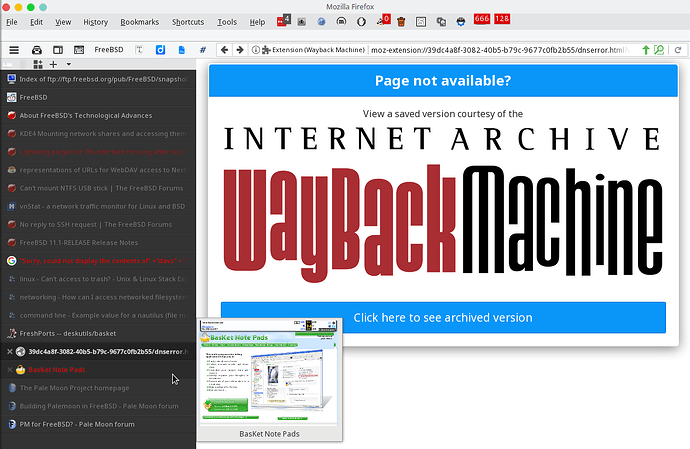The image size is (690, 449).
Task: Click the moz-extension URL address field
Action: pyautogui.click(x=499, y=50)
